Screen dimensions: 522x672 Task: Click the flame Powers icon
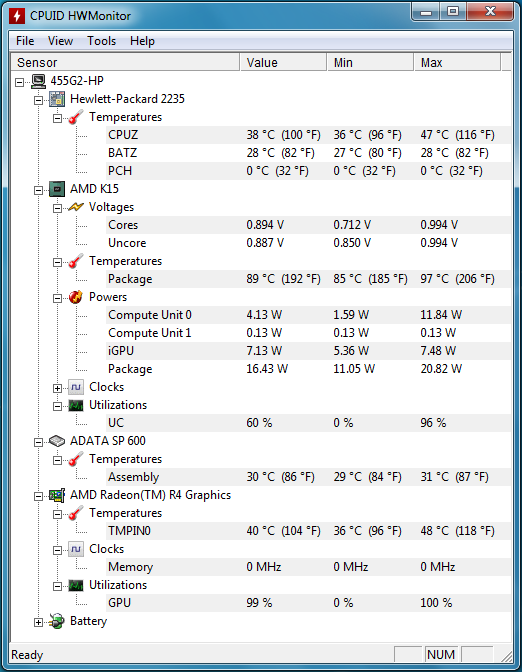(76, 297)
